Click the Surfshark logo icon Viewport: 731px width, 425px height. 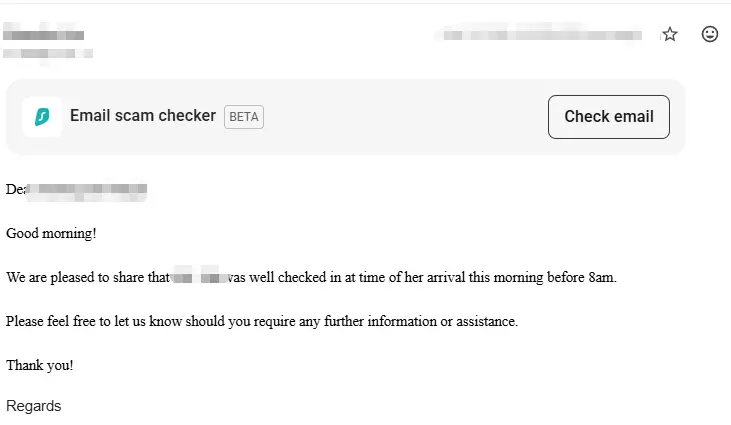[x=42, y=117]
